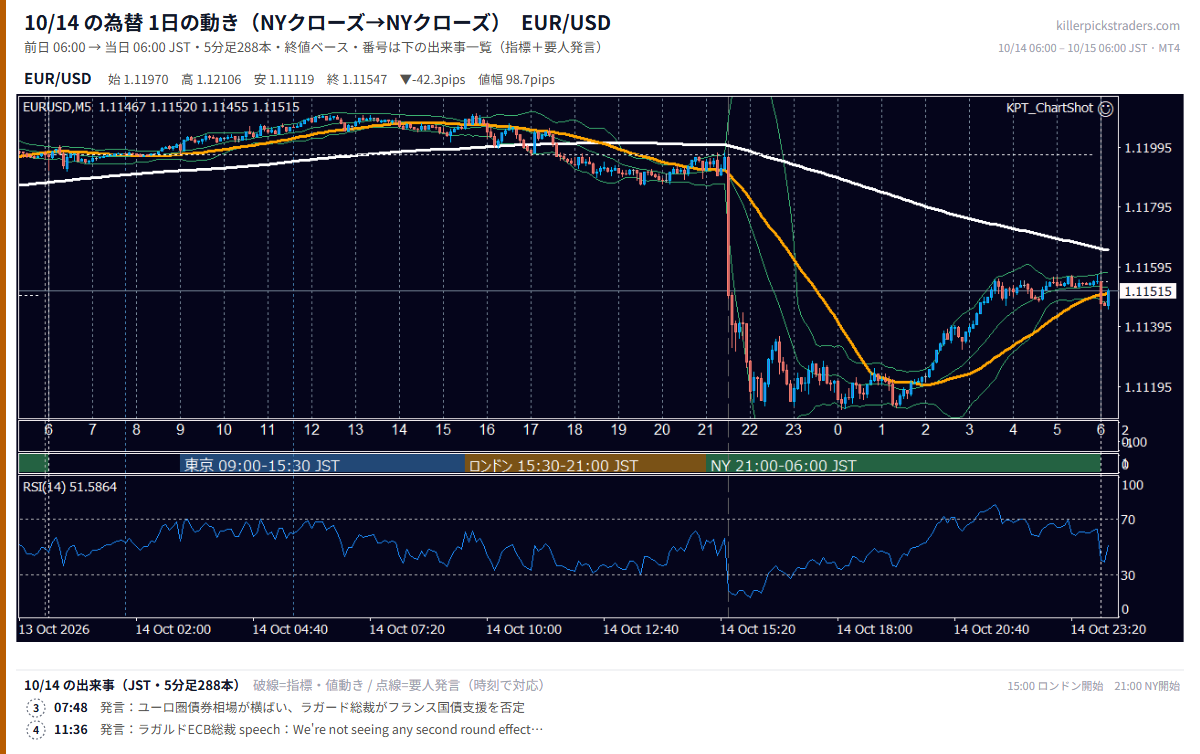
Task: Click the 21:00 NY開始 note
Action: (x=1147, y=686)
